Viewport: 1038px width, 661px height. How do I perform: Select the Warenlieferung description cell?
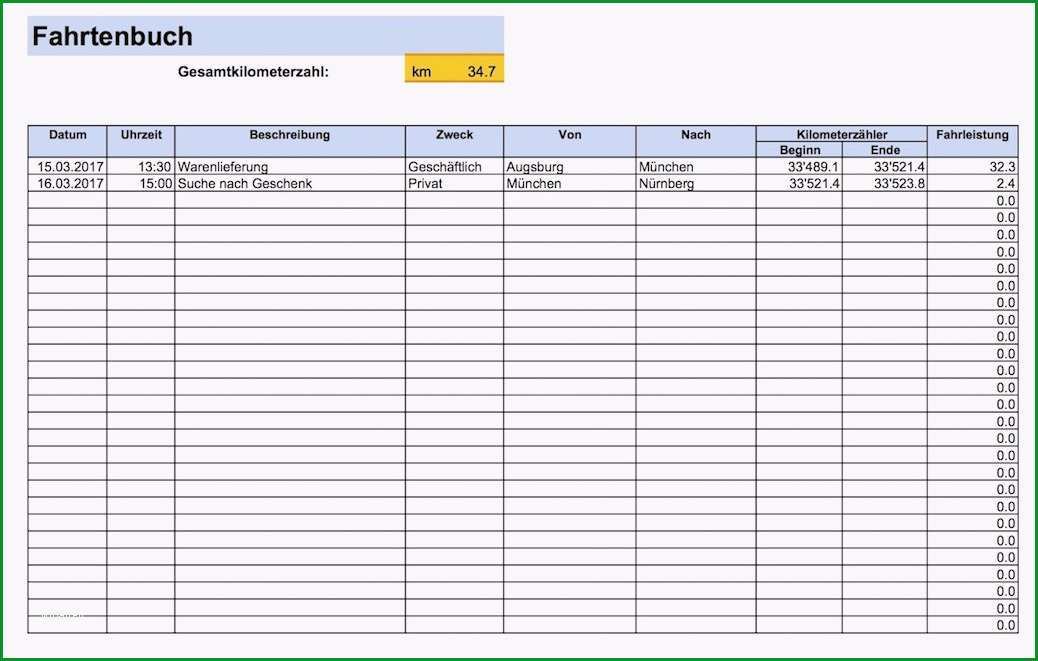coord(290,166)
